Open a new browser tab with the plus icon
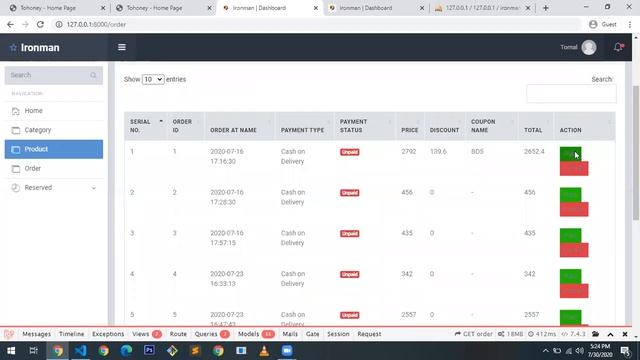The width and height of the screenshot is (640, 360). (x=546, y=8)
